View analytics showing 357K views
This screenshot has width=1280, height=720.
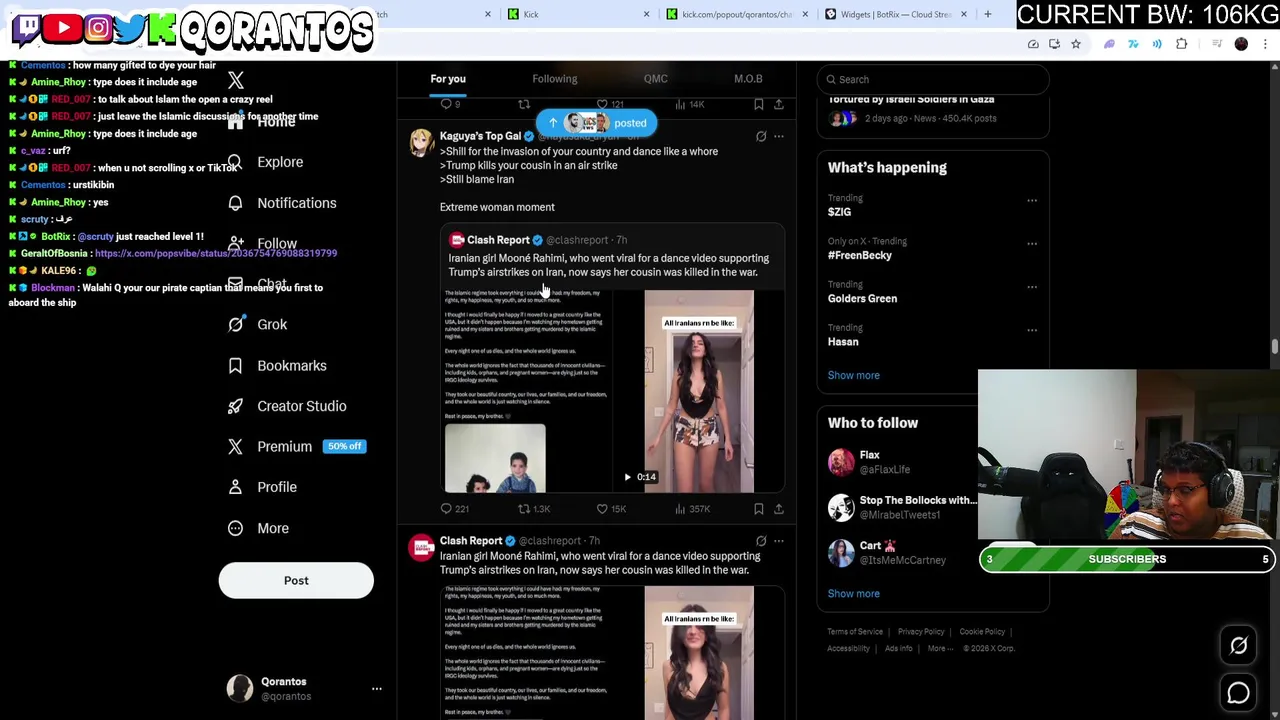point(692,509)
